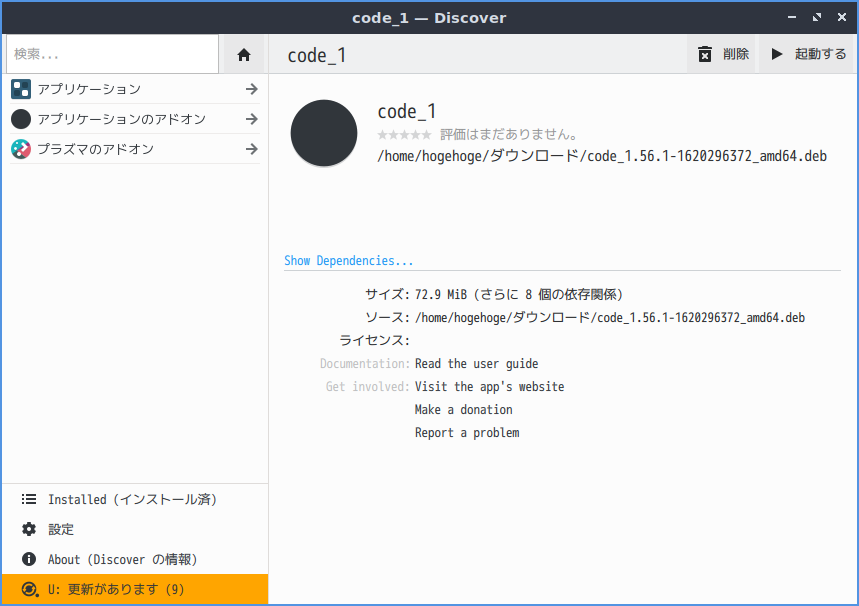This screenshot has width=859, height=606.
Task: Click the サイズ 72.9 MiB text
Action: coord(518,295)
